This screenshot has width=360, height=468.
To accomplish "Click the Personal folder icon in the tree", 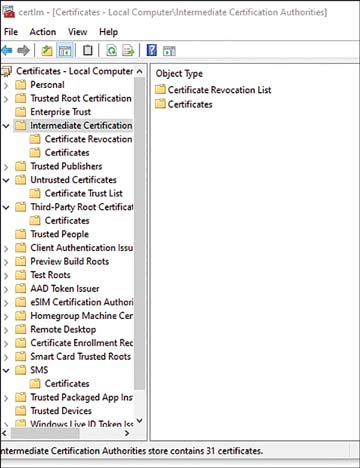I will pyautogui.click(x=21, y=85).
